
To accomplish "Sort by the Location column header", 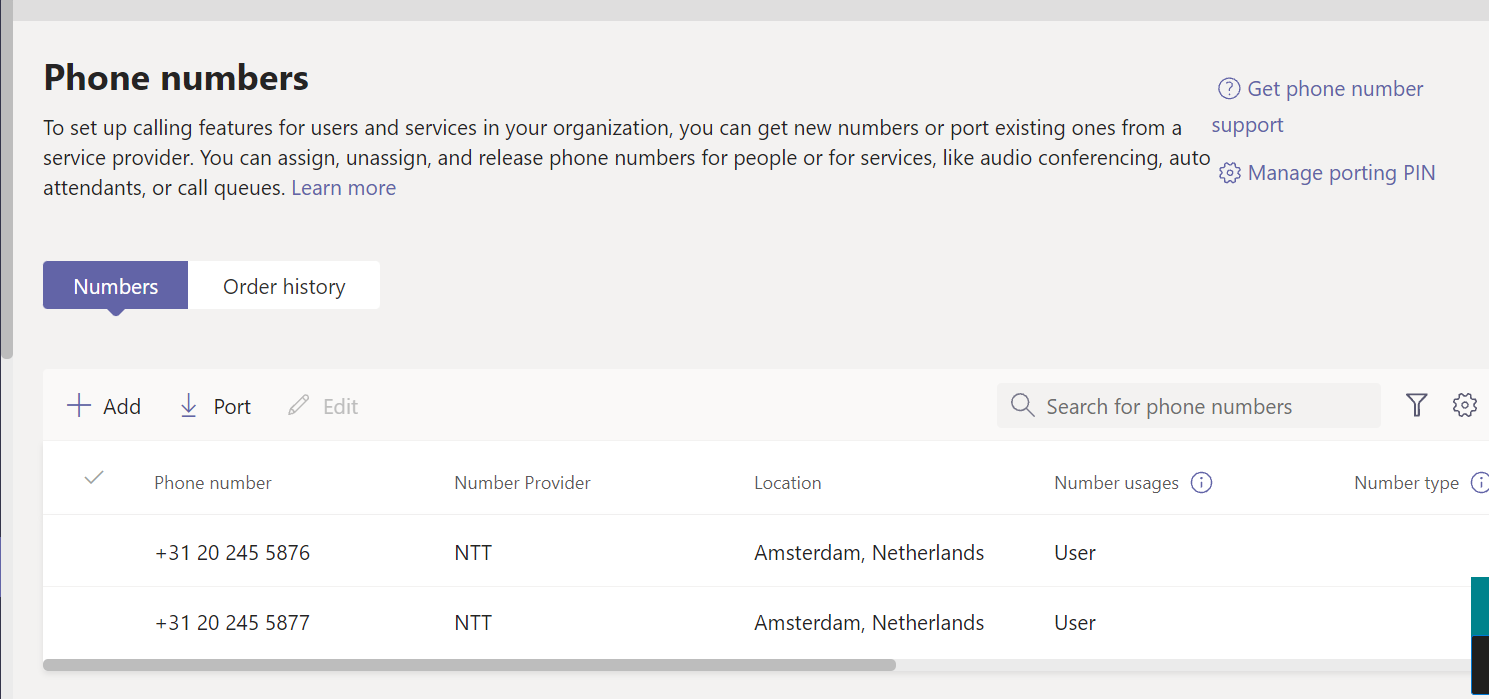I will pos(787,483).
